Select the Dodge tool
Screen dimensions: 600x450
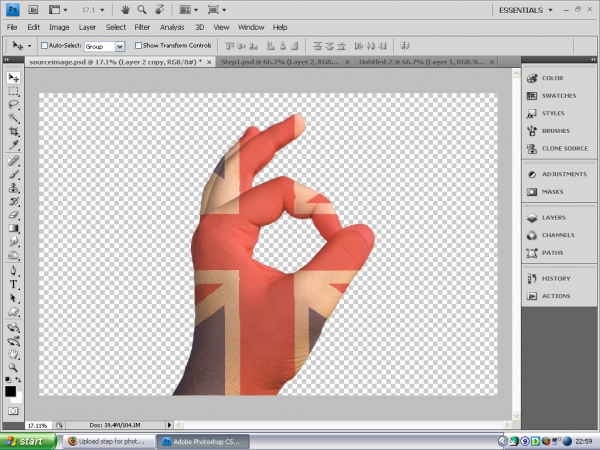coord(13,255)
